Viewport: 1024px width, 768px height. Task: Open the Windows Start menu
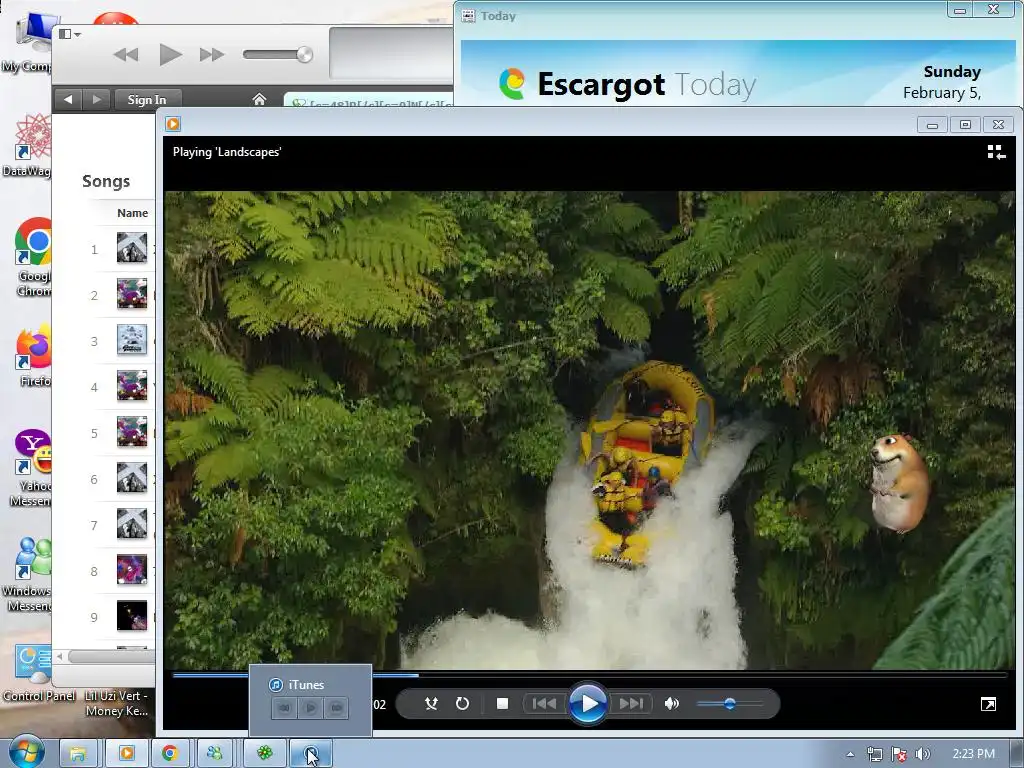pyautogui.click(x=27, y=753)
